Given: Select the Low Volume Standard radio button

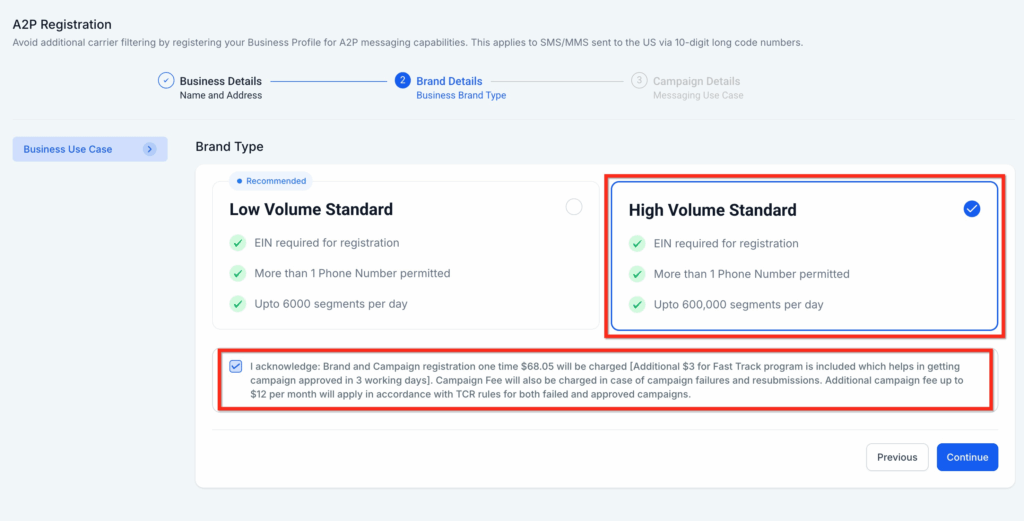Looking at the screenshot, I should [574, 207].
